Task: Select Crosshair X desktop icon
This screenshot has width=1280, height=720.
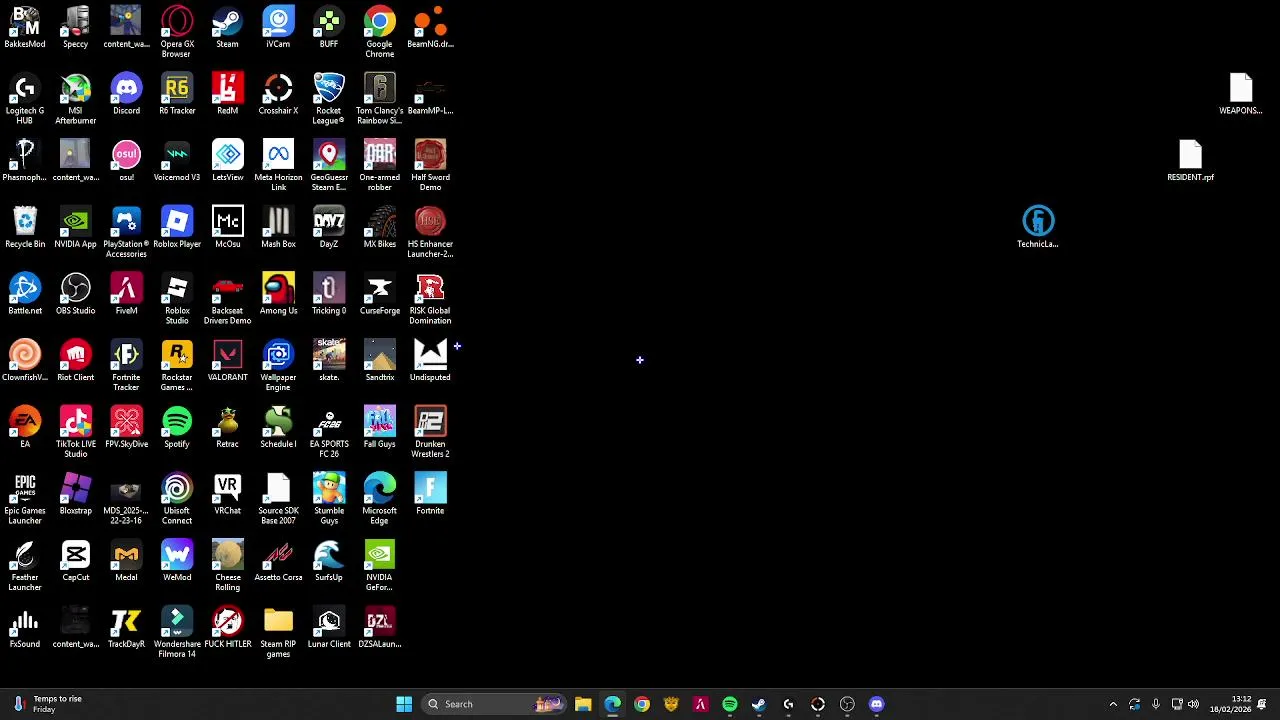Action: pos(278,94)
